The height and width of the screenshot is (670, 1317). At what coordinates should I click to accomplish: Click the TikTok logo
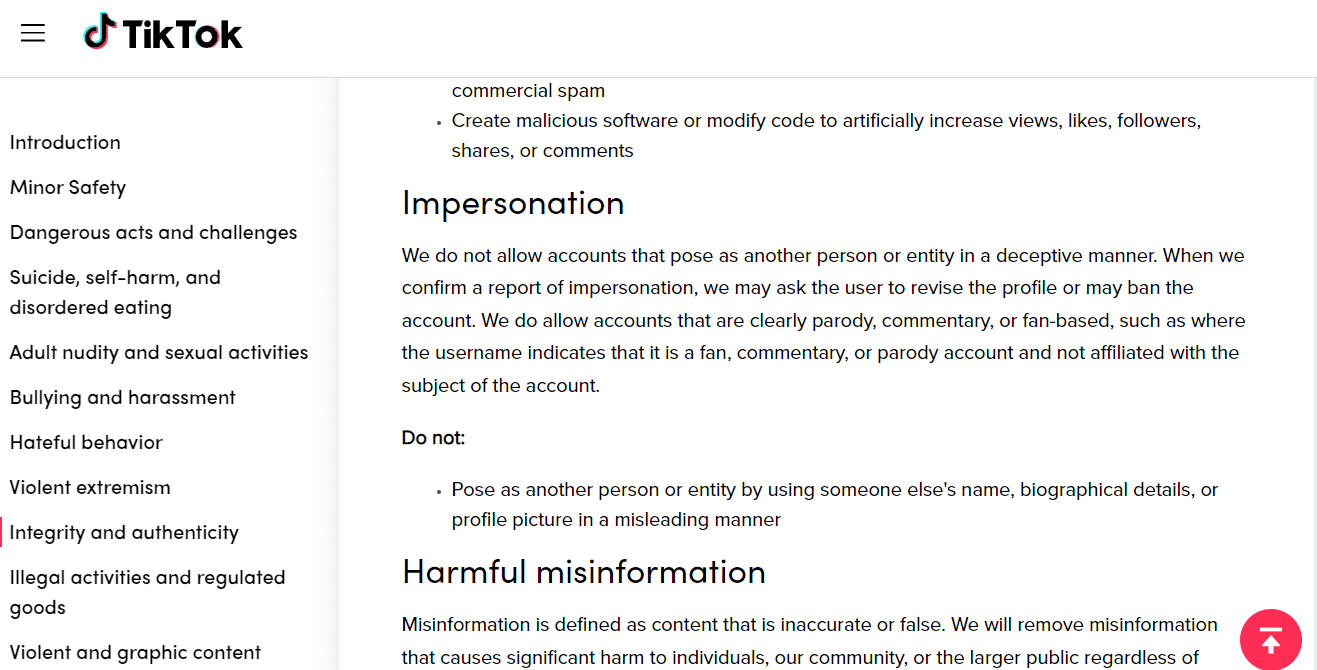(x=163, y=32)
